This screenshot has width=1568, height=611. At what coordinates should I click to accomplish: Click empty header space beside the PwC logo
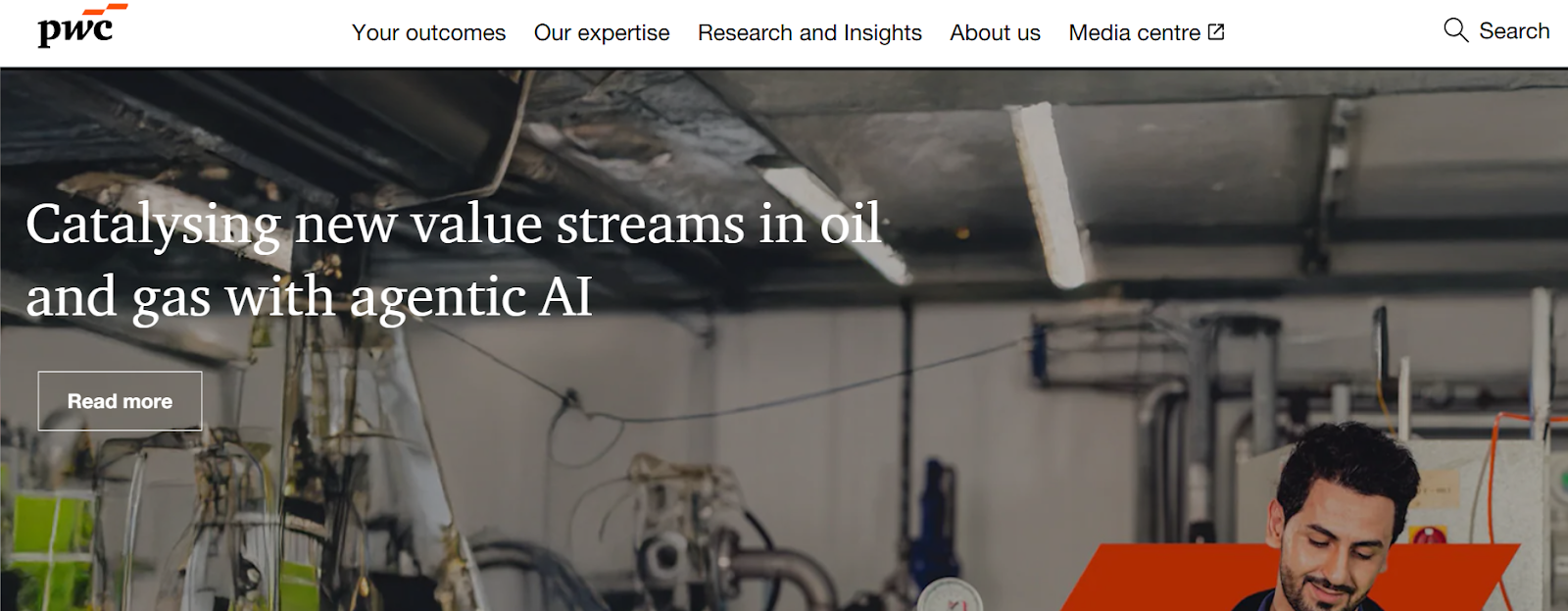pos(235,32)
